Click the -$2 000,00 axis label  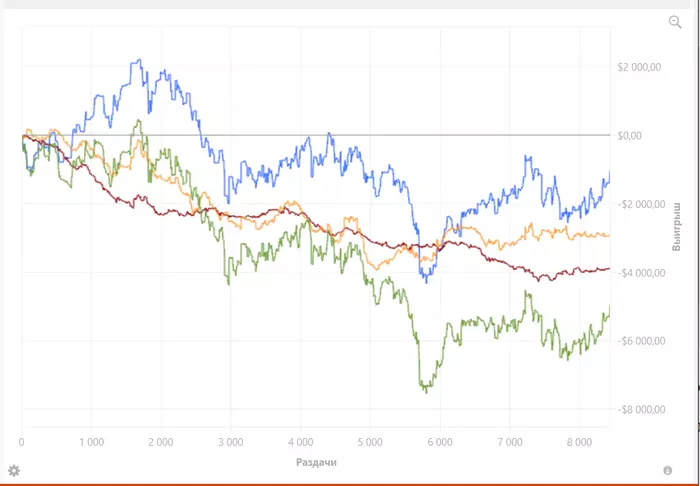tap(642, 204)
